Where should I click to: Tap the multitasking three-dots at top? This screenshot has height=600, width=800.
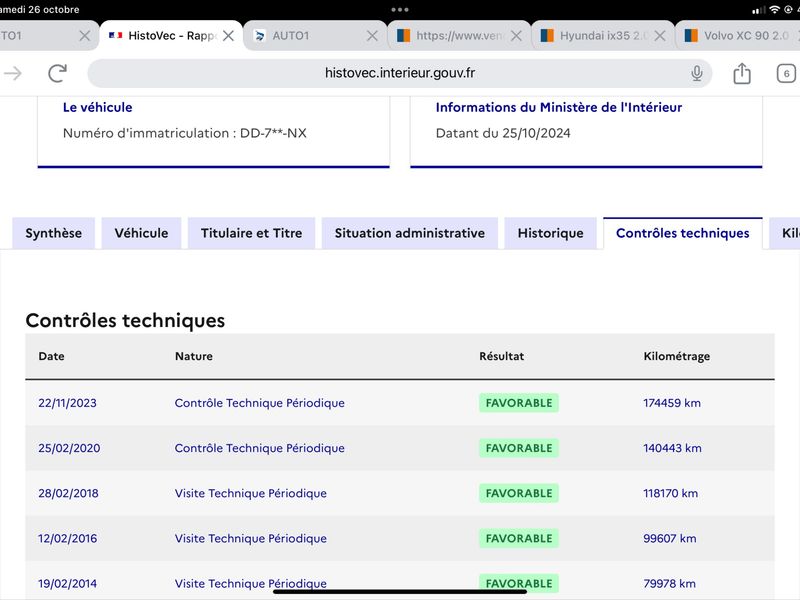(399, 10)
